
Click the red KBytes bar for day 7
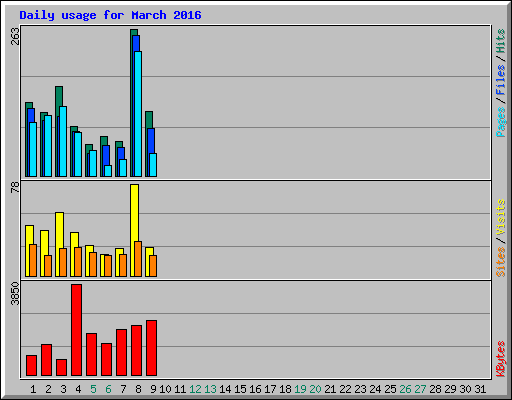[x=121, y=352]
